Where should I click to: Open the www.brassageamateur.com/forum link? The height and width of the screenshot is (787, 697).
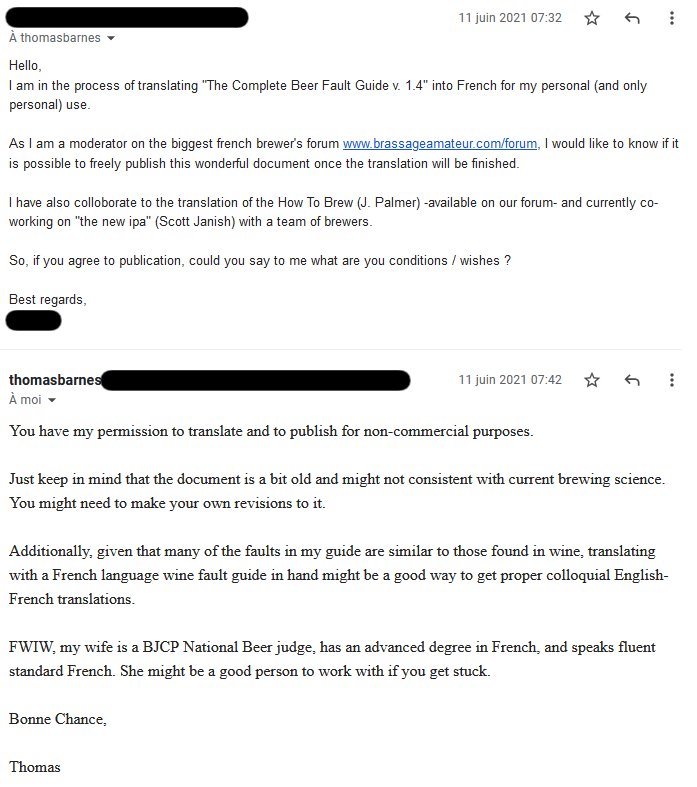click(x=441, y=144)
